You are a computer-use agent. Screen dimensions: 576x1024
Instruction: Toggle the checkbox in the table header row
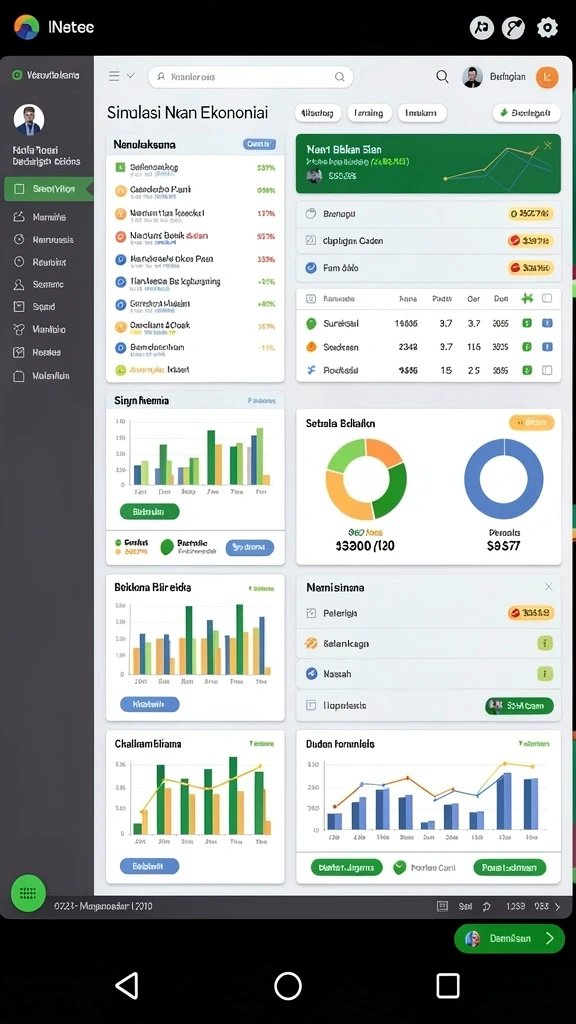pyautogui.click(x=547, y=298)
